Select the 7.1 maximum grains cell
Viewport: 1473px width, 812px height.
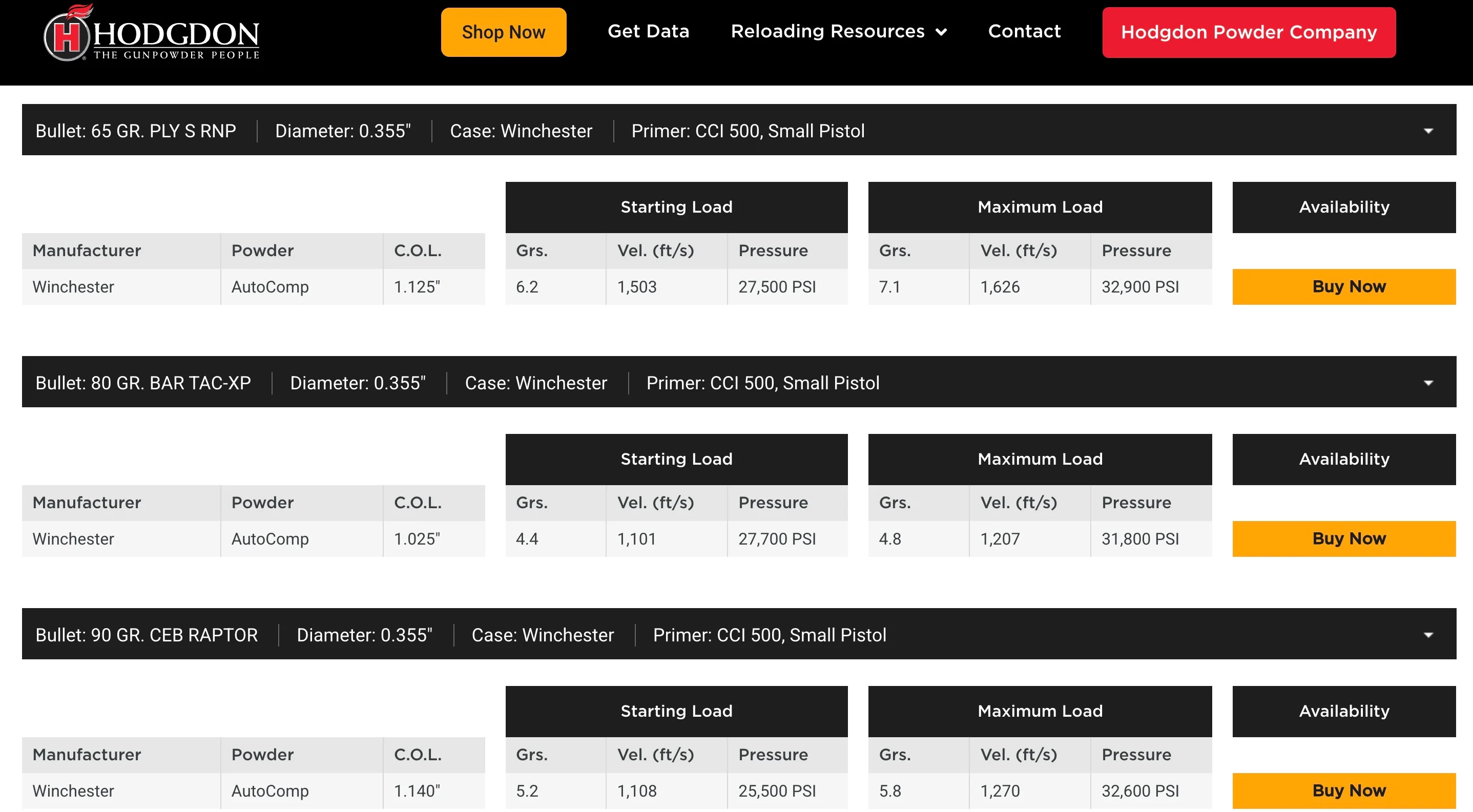(919, 286)
